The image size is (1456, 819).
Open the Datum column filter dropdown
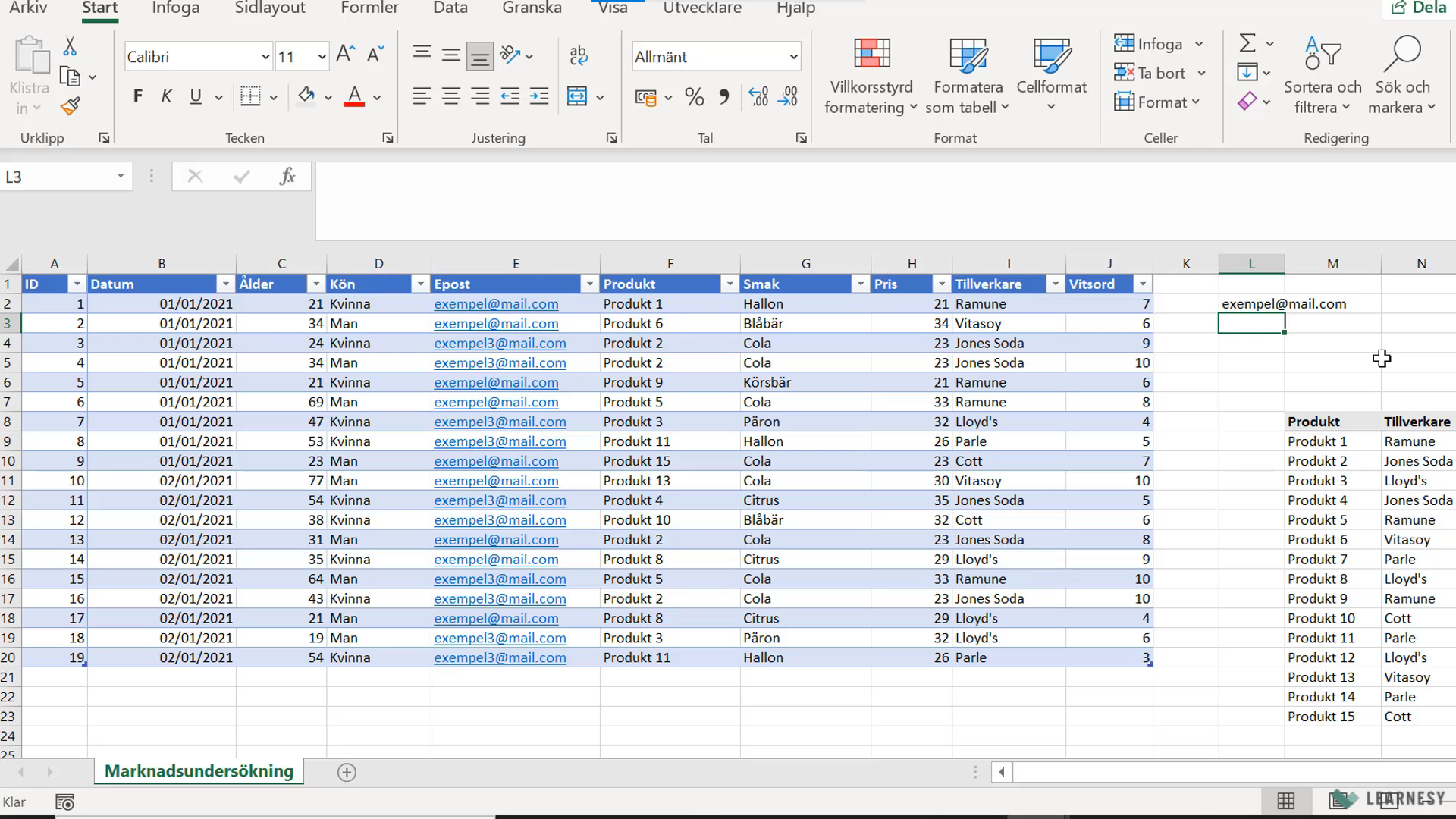pos(225,284)
